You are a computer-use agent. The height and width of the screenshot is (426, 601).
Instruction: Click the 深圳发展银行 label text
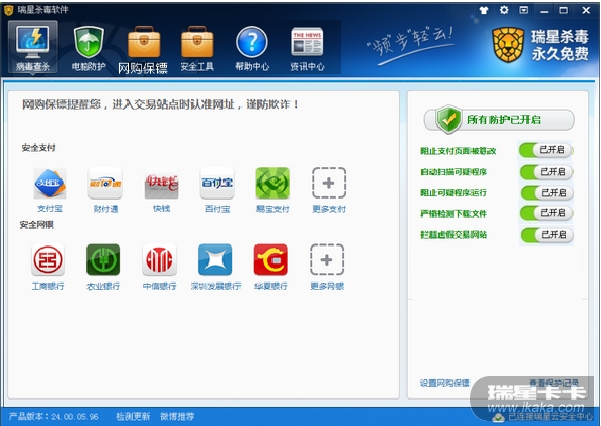216,286
